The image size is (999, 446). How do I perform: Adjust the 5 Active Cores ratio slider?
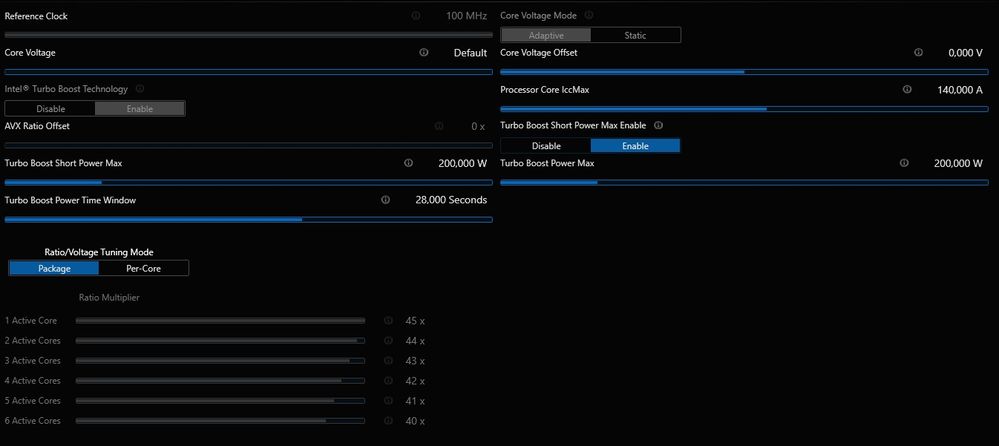pos(220,401)
